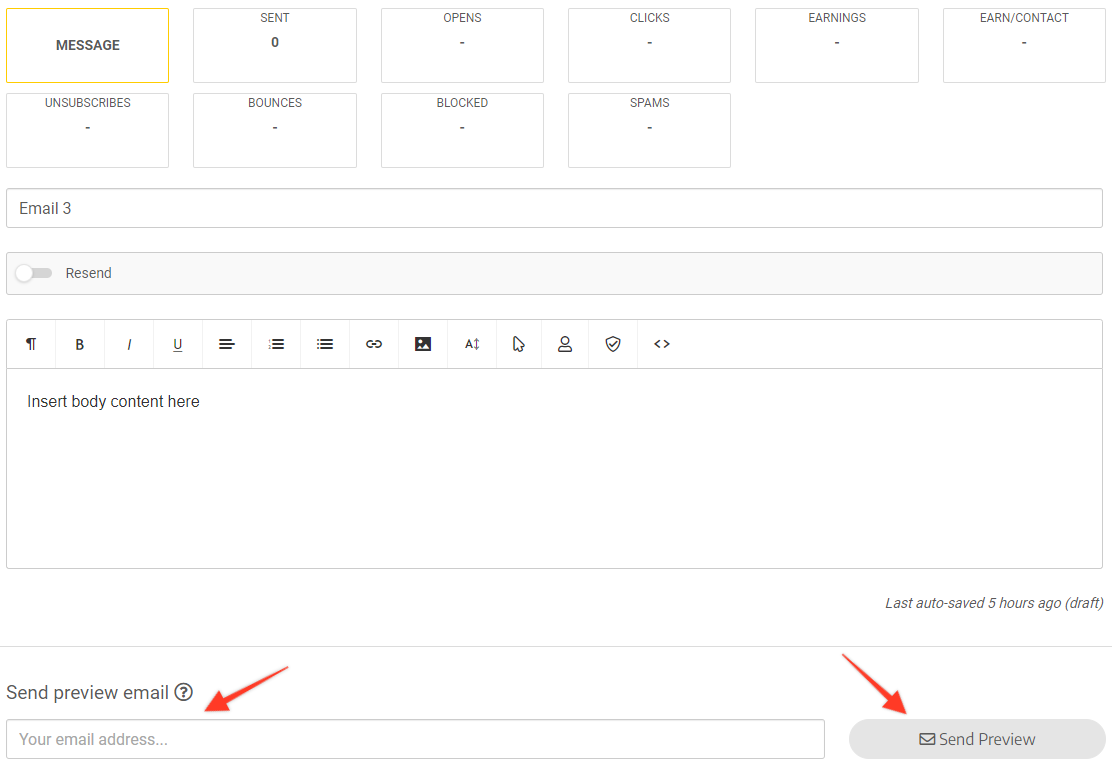Select the SENT stats card
The image size is (1112, 767).
click(x=274, y=45)
